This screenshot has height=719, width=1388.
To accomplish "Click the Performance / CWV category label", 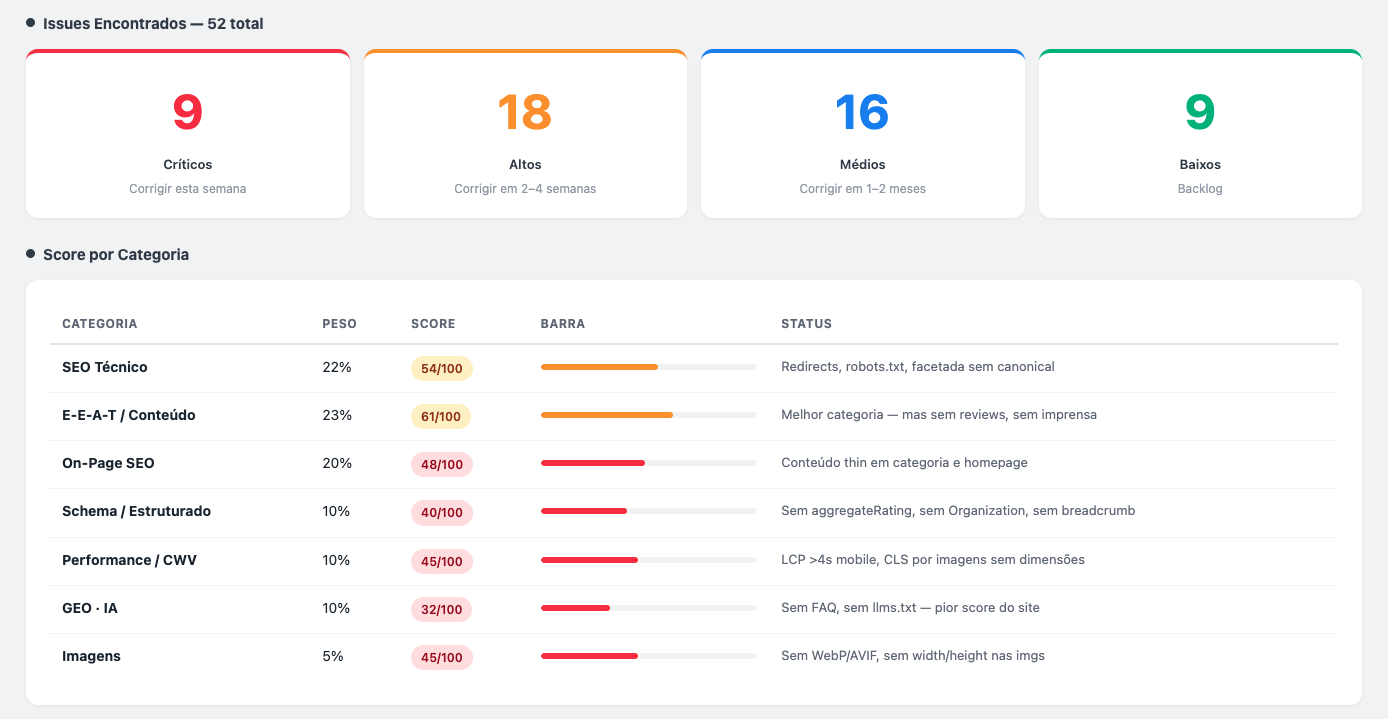I will pos(129,560).
